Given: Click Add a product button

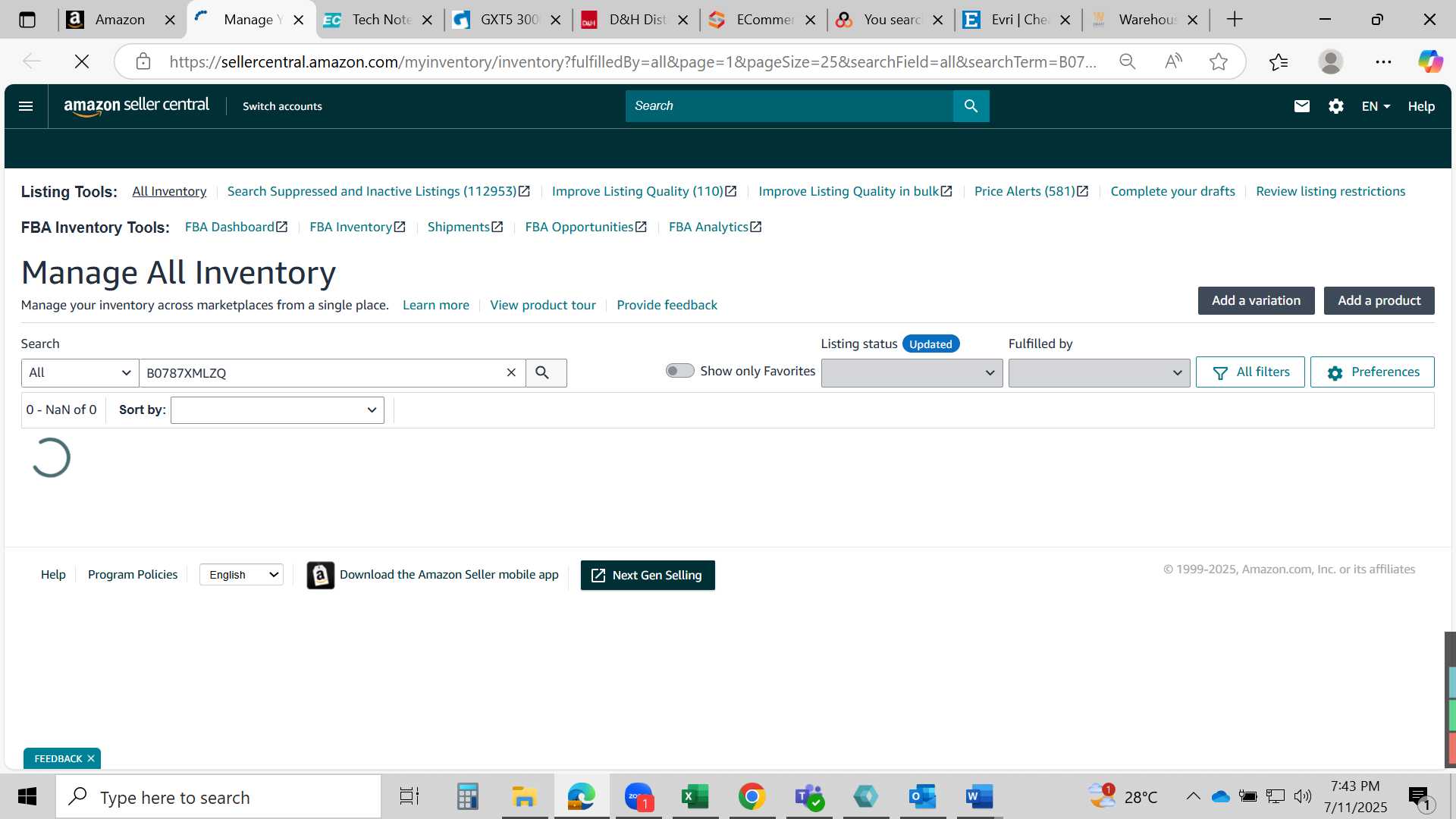Looking at the screenshot, I should point(1379,300).
